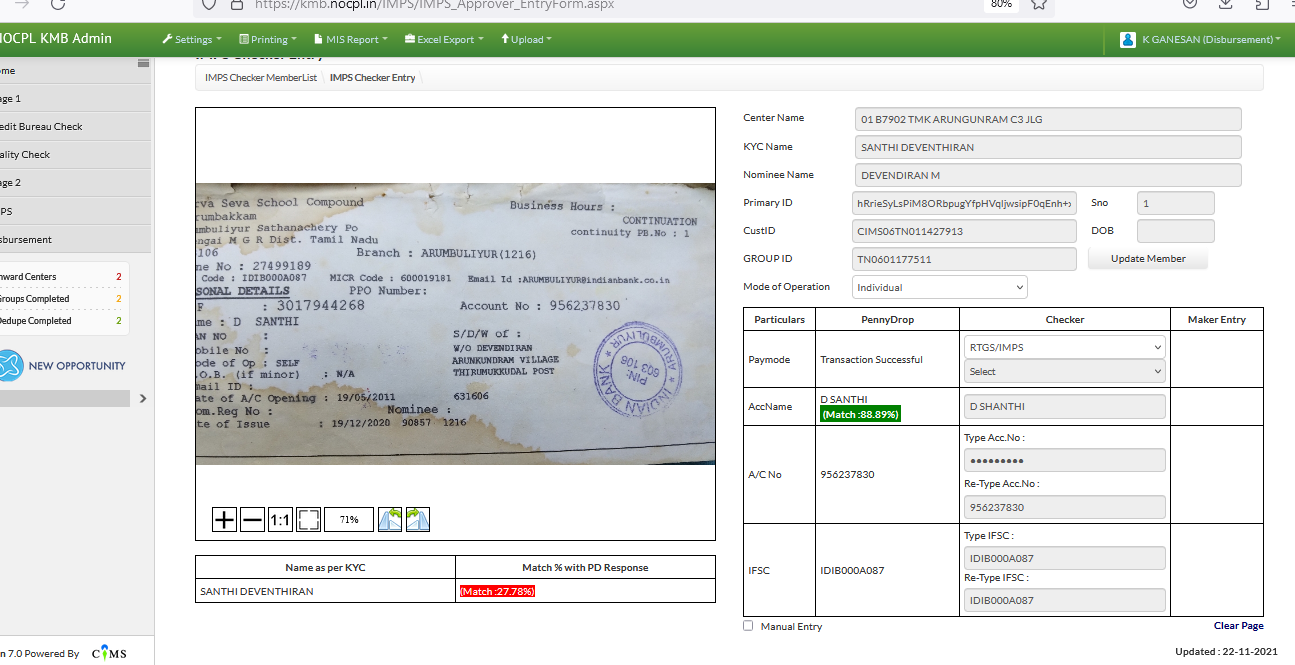Bookmark this page with the star icon

[1039, 4]
